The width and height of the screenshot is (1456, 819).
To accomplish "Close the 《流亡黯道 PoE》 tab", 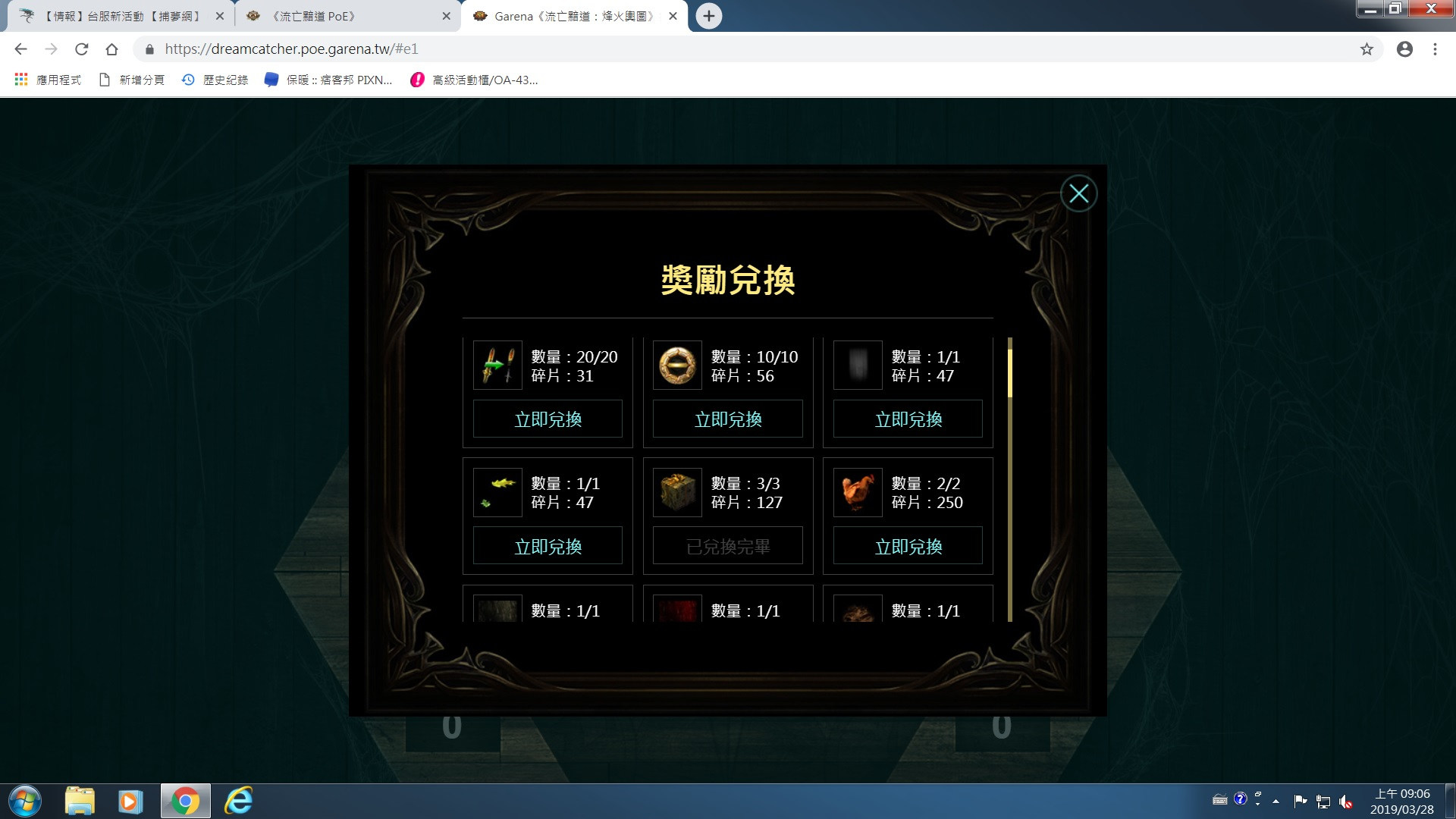I will point(446,16).
